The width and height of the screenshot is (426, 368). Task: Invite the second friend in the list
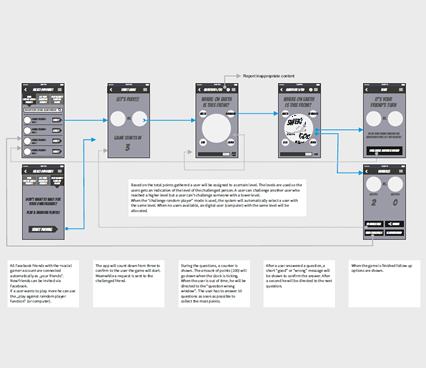click(56, 130)
